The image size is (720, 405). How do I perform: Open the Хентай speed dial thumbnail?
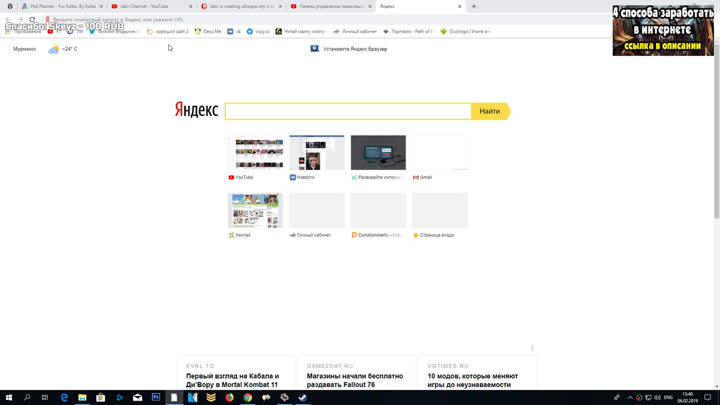point(255,210)
